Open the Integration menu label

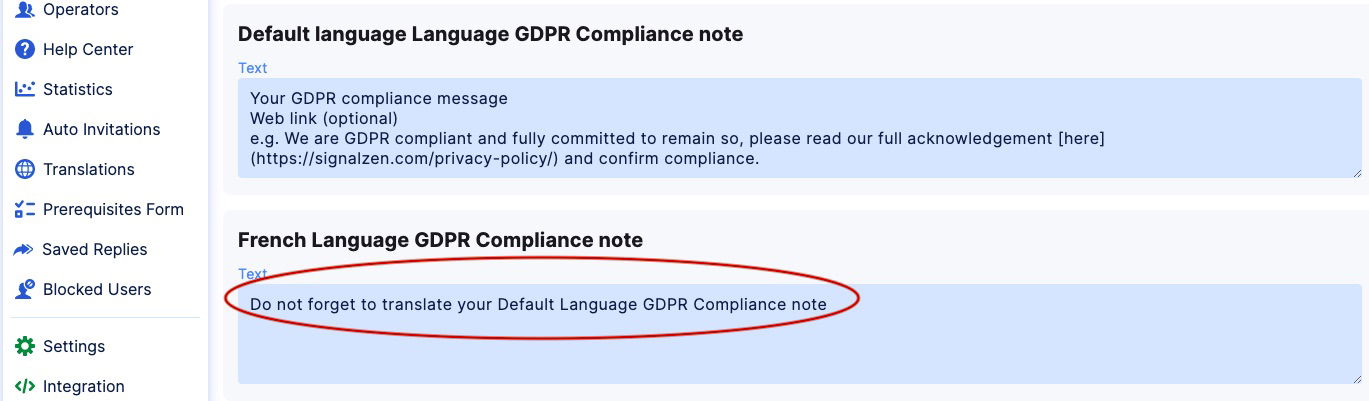(84, 387)
